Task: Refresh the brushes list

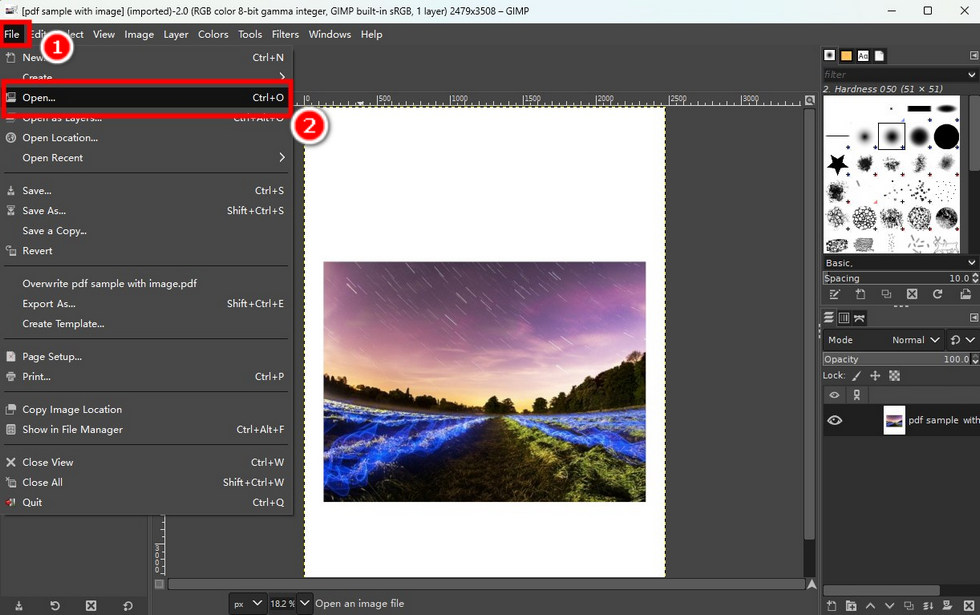Action: [x=938, y=294]
